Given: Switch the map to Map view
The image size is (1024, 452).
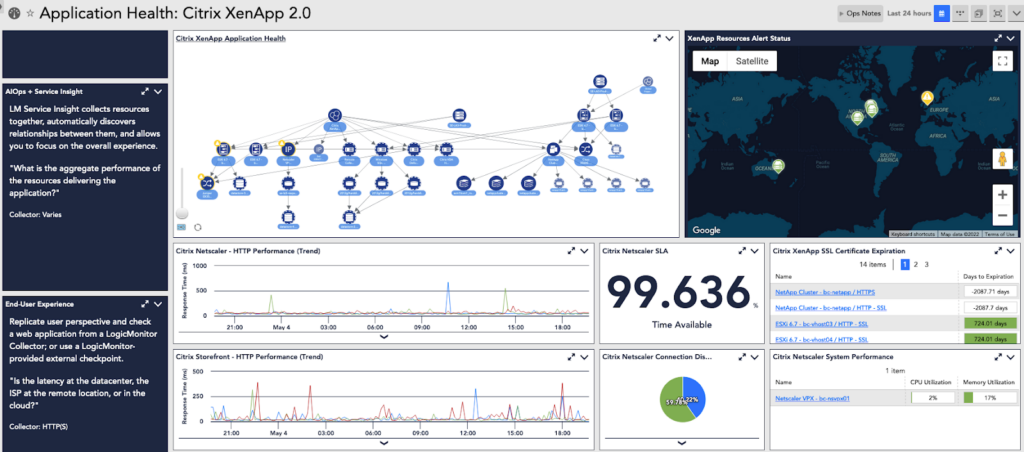Looking at the screenshot, I should [710, 61].
